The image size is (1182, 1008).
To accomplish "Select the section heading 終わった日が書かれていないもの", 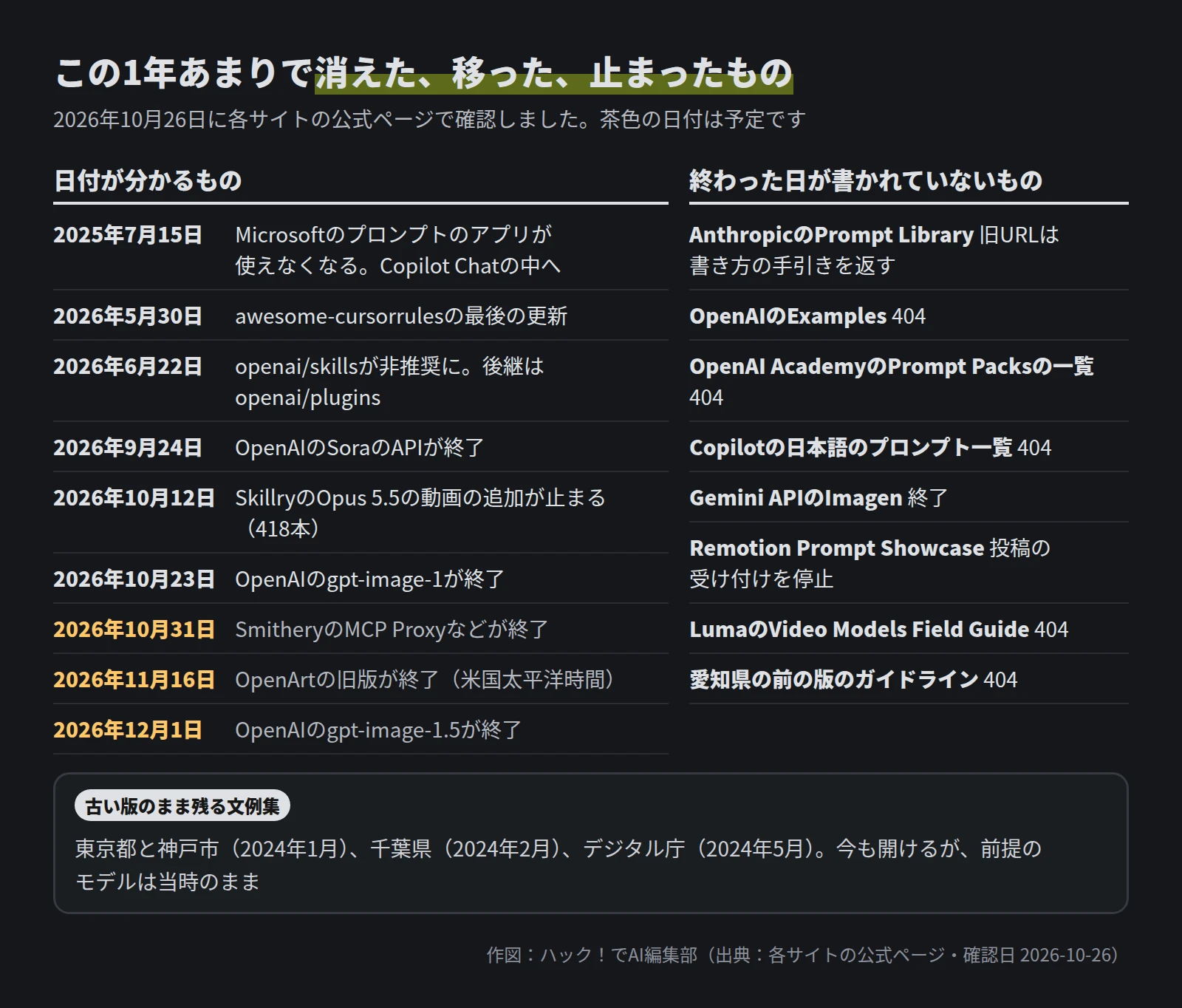I will click(866, 180).
